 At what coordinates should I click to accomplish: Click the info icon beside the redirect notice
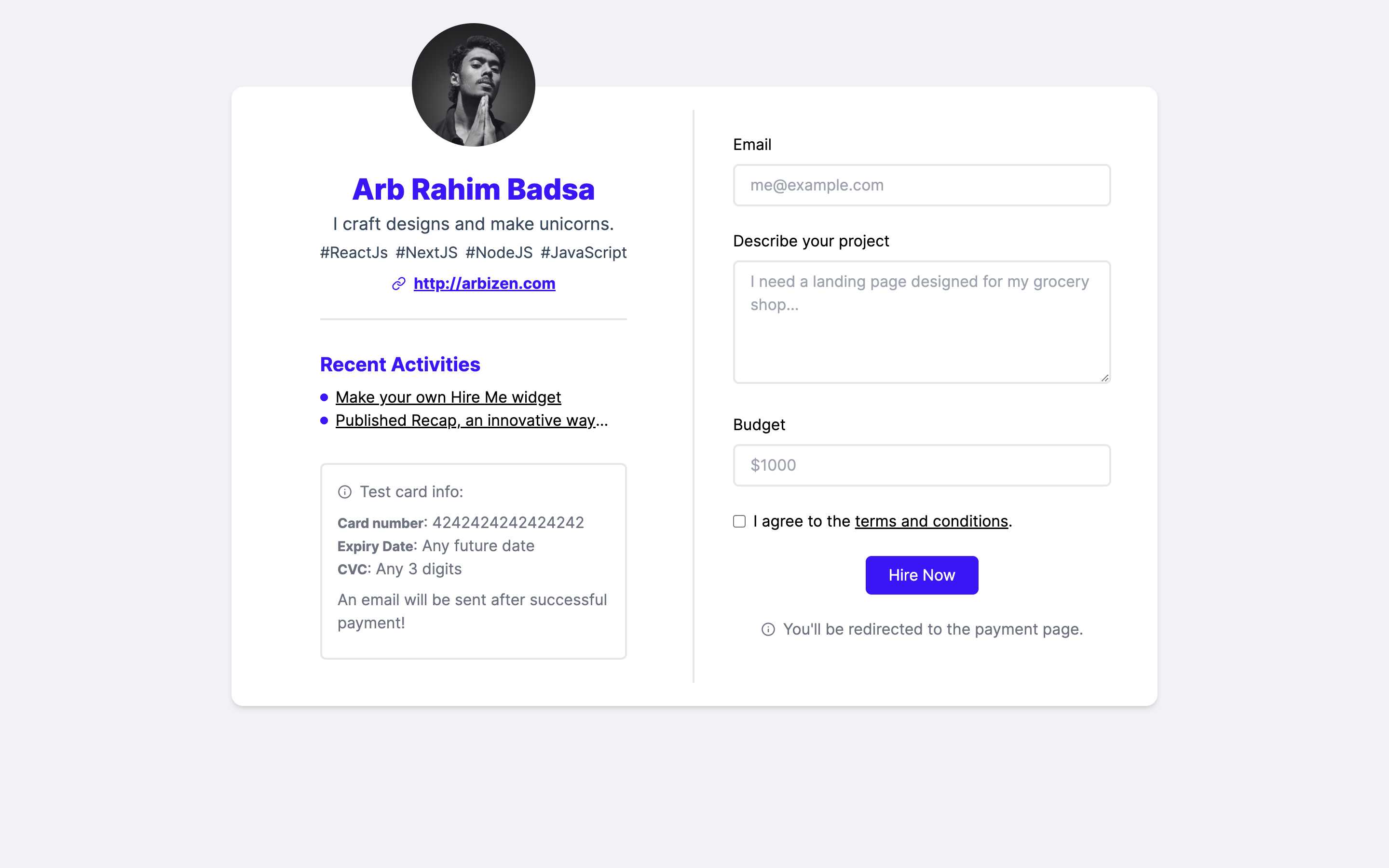[x=768, y=630]
